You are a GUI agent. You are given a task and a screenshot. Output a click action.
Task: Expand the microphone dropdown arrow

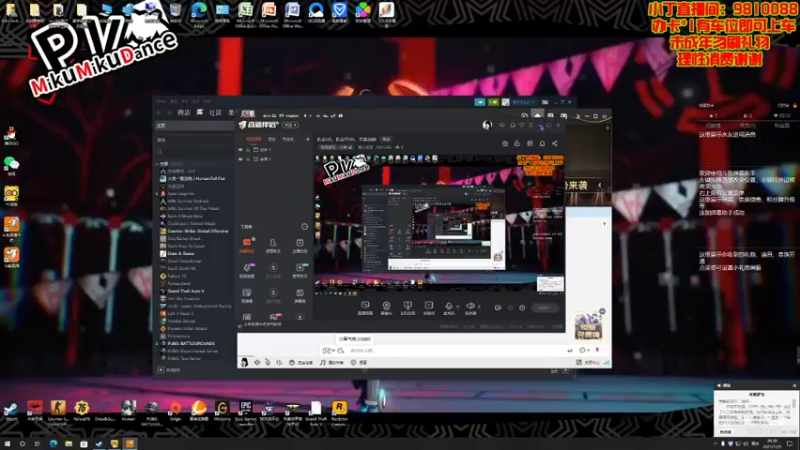[457, 307]
